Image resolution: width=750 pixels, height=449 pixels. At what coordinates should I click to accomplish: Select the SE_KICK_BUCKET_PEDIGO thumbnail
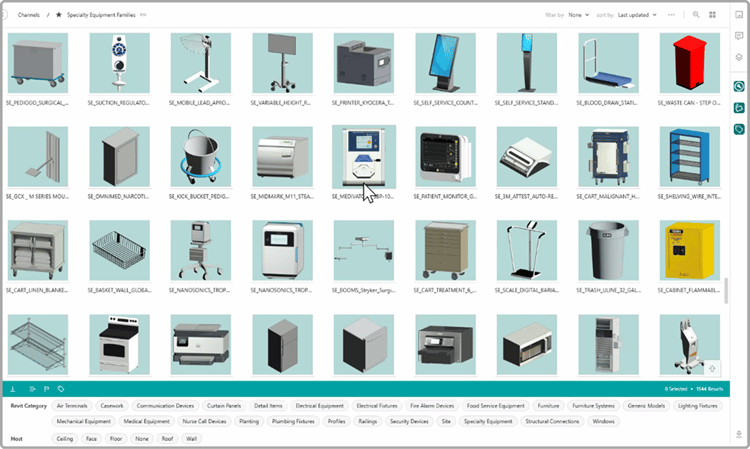coord(200,156)
